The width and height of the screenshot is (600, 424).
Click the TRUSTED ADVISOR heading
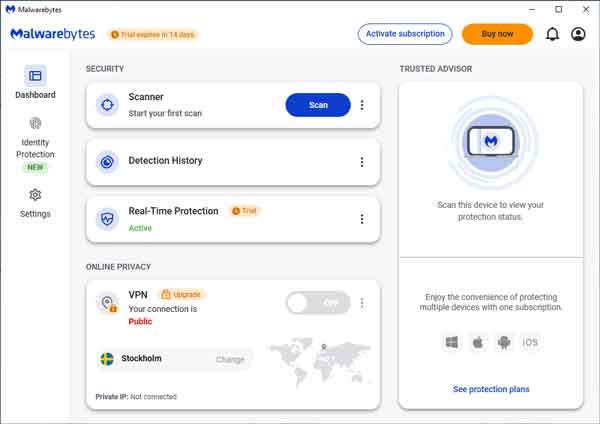coord(436,69)
